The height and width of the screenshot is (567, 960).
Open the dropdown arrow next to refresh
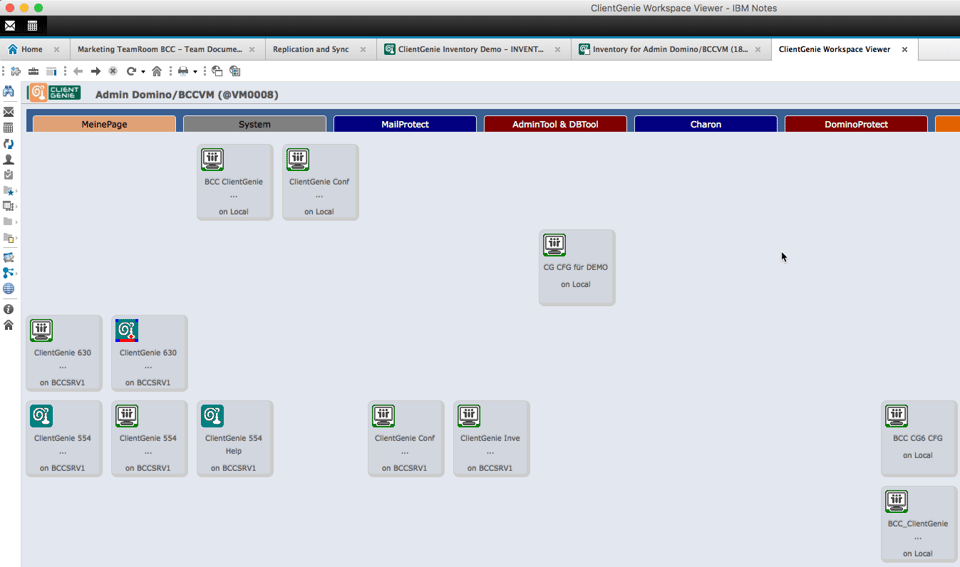tap(143, 72)
